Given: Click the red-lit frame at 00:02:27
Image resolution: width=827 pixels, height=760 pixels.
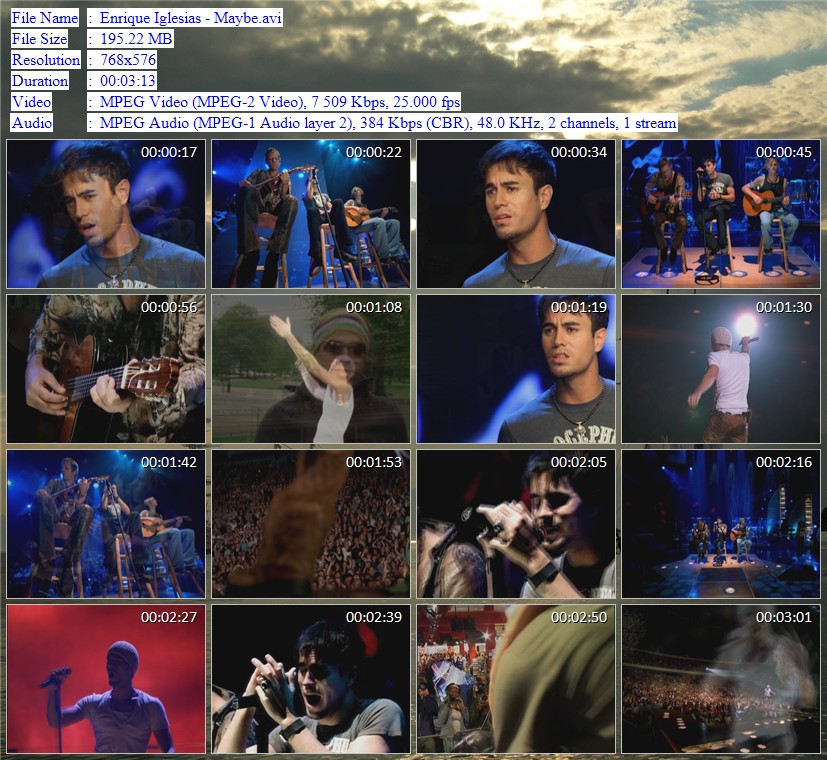Looking at the screenshot, I should [x=106, y=679].
